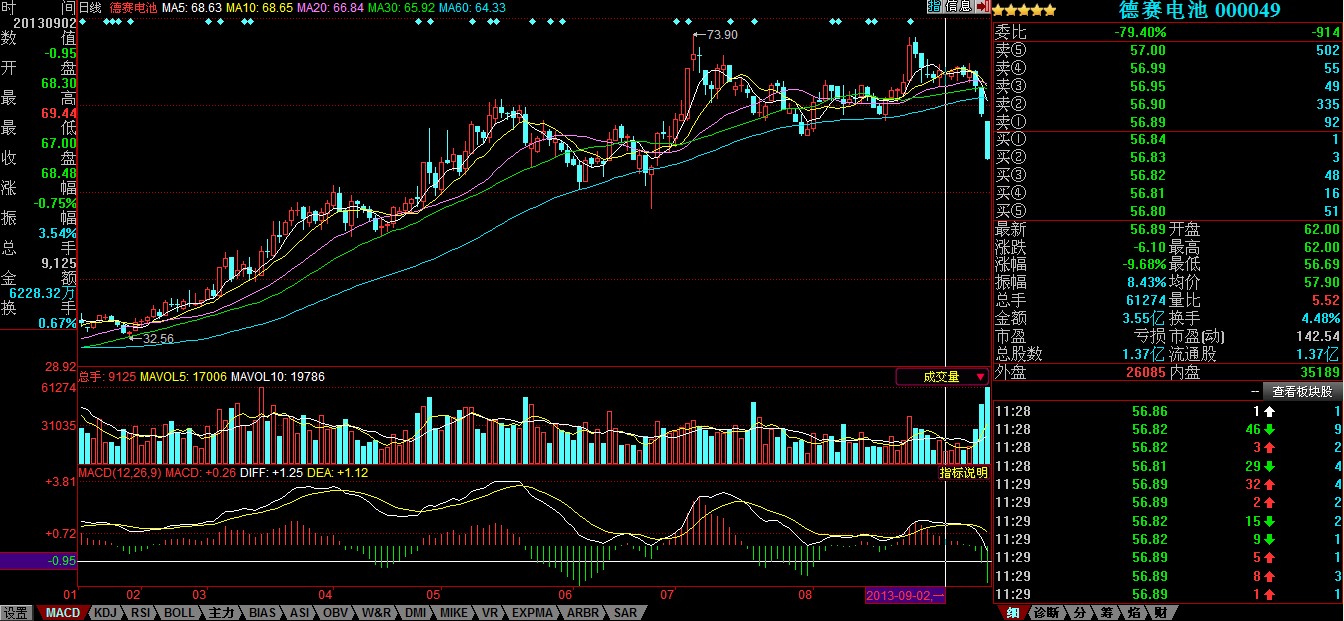Click the five-star rating icon
The height and width of the screenshot is (621, 1344).
click(x=1025, y=10)
